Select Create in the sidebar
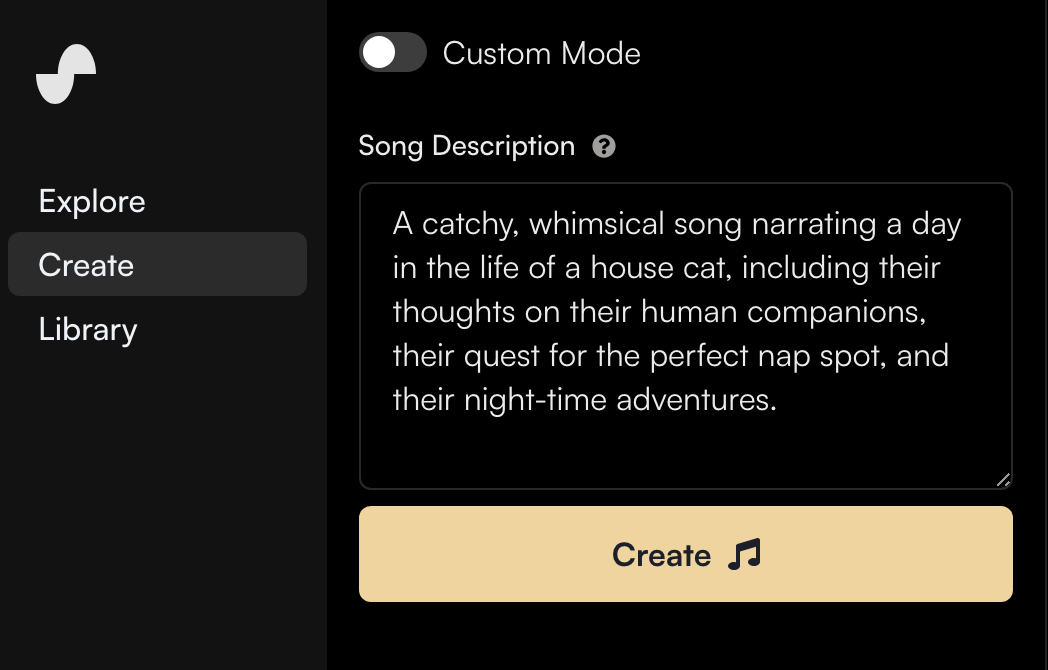1048x670 pixels. (x=157, y=264)
